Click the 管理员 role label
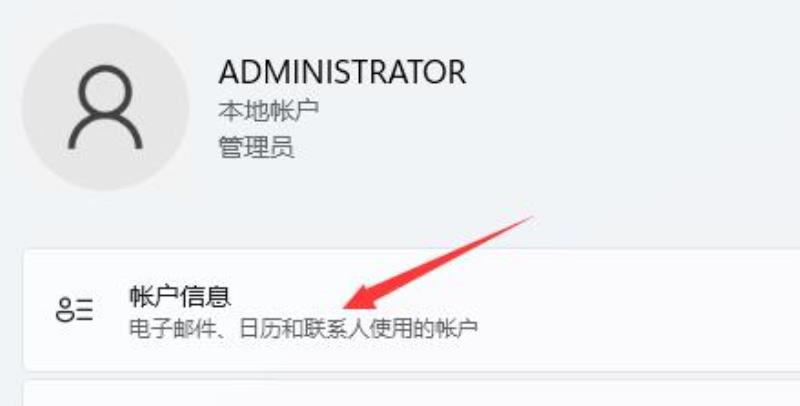Viewport: 800px width, 406px height. point(256,147)
